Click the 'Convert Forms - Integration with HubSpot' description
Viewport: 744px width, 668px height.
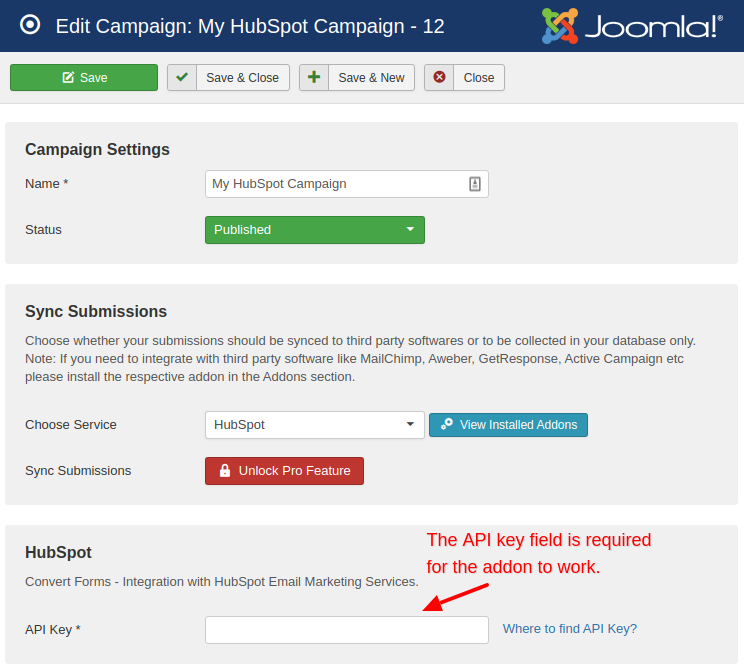(x=222, y=582)
